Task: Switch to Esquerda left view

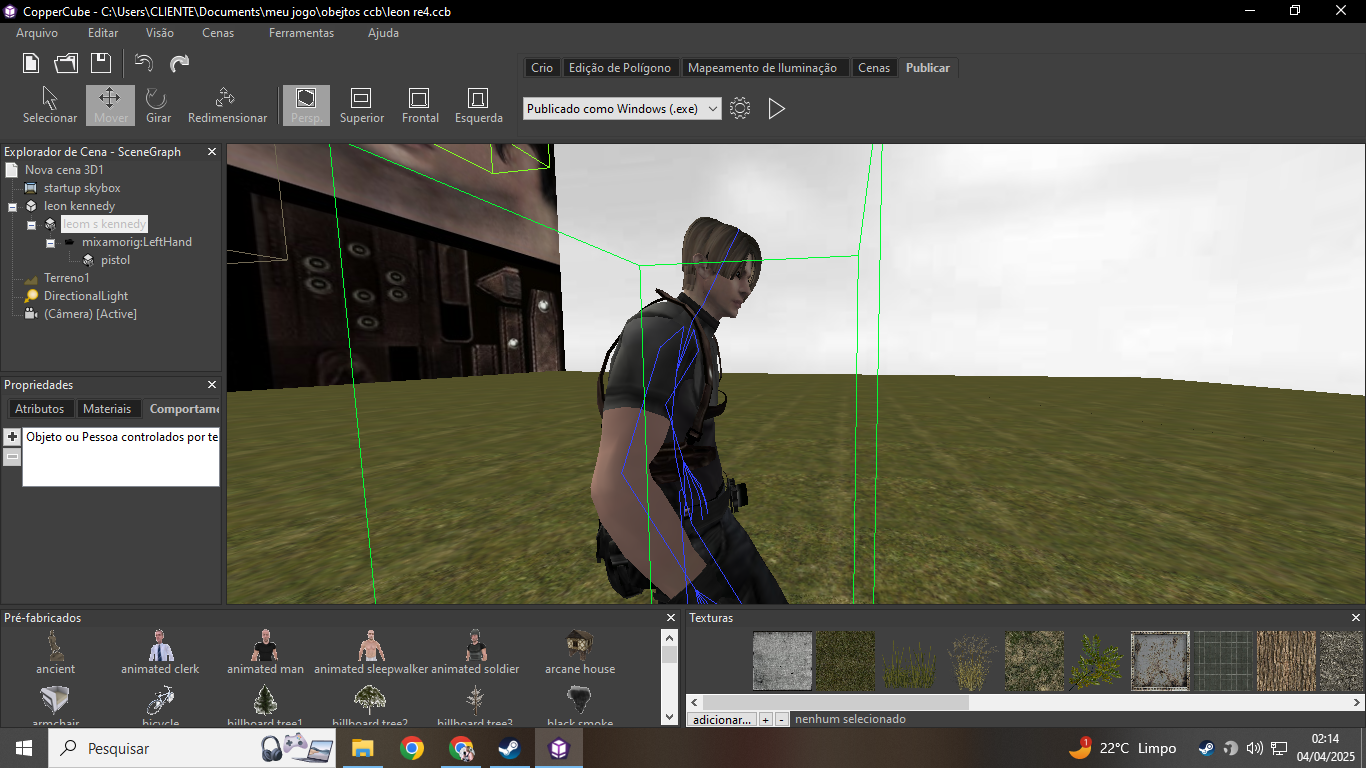Action: pos(478,105)
